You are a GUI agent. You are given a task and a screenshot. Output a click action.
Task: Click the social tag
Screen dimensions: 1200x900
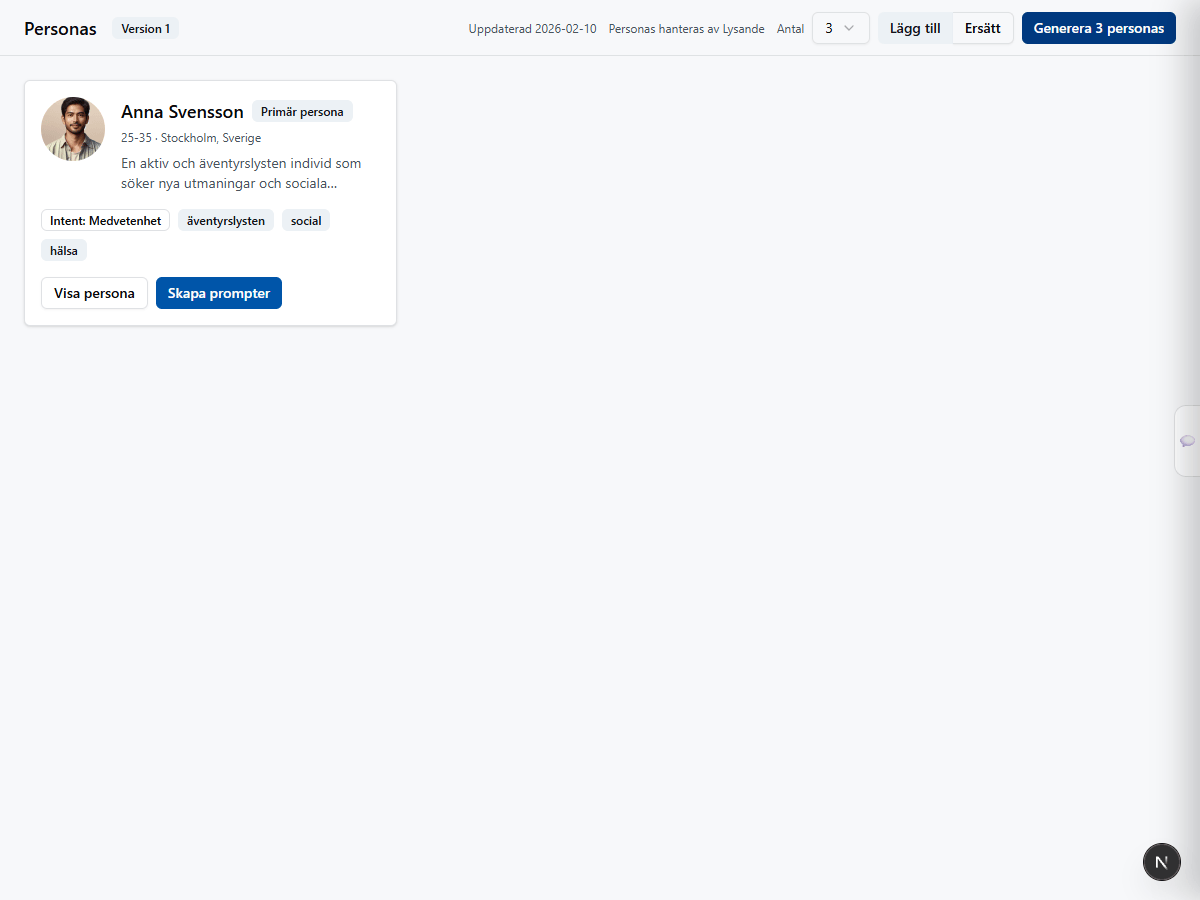pos(306,221)
